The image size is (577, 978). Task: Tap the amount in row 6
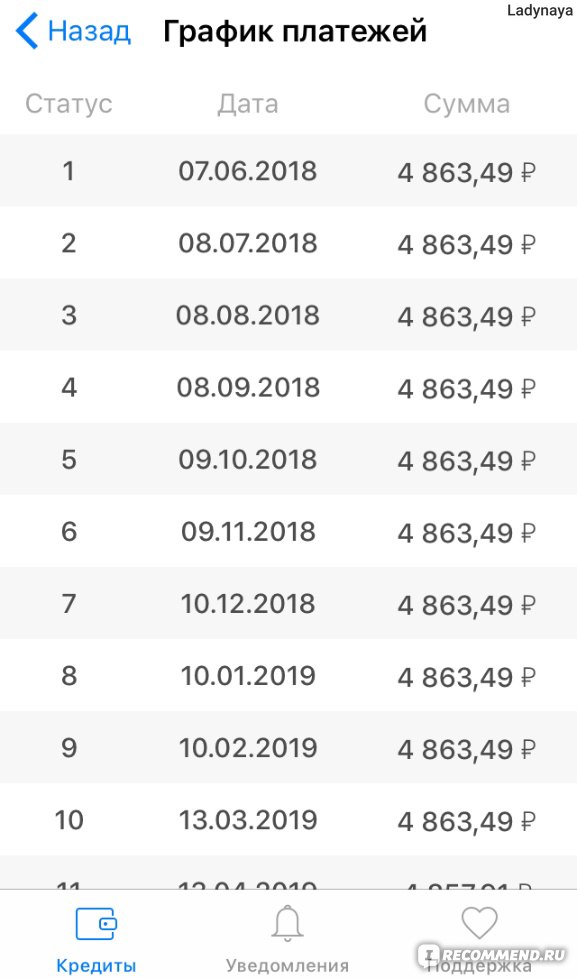coord(467,533)
